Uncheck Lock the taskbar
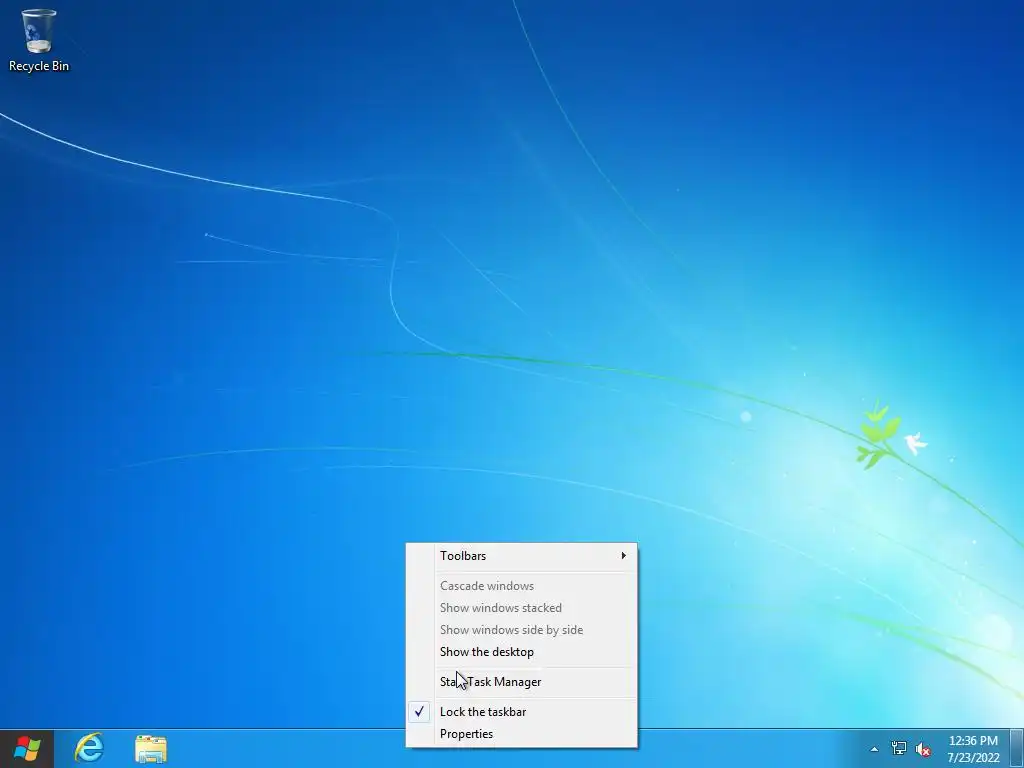1024x768 pixels. tap(521, 712)
